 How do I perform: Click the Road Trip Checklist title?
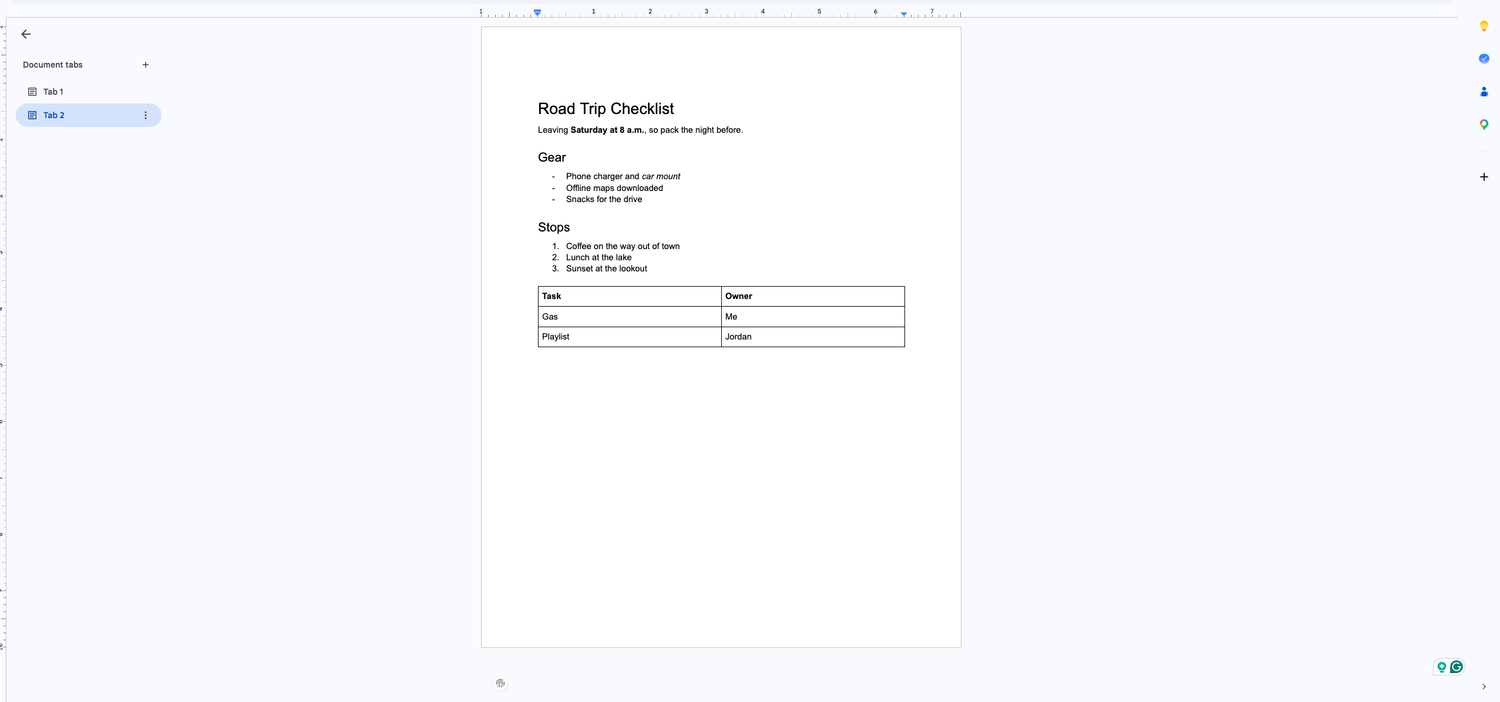pyautogui.click(x=606, y=109)
